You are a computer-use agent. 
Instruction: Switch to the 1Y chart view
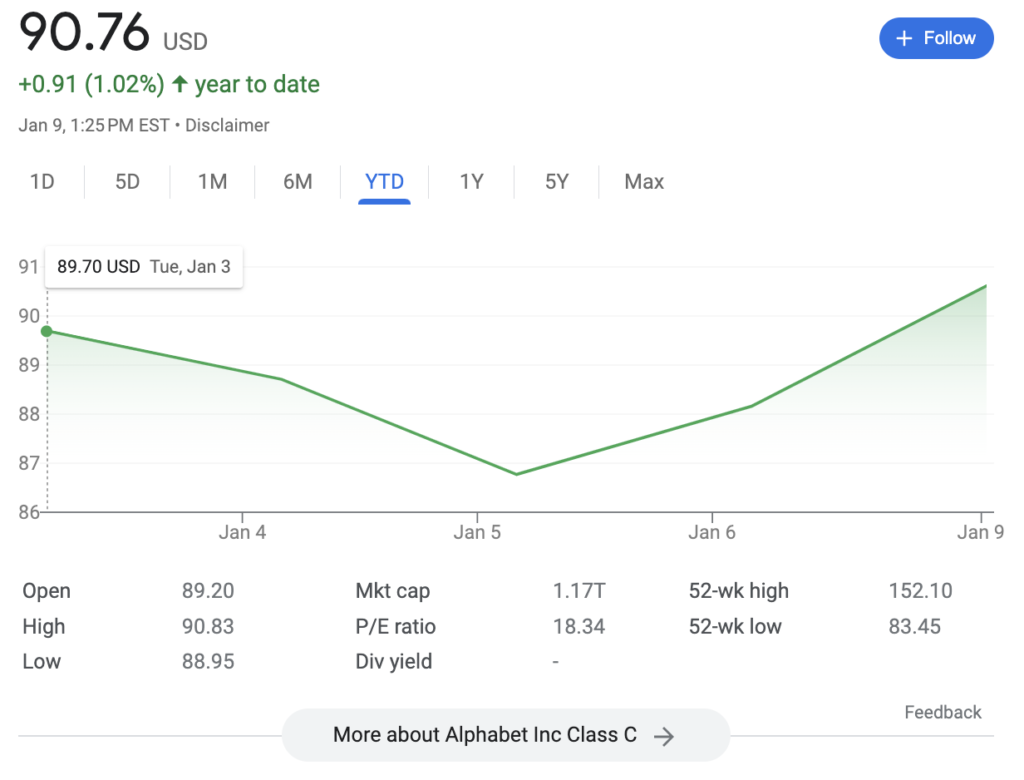click(471, 182)
